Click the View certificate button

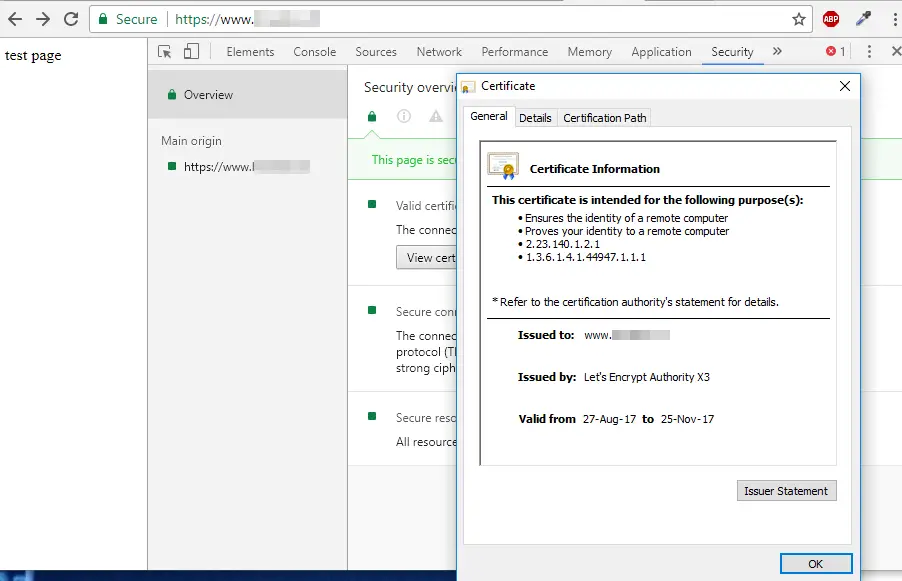(x=426, y=258)
